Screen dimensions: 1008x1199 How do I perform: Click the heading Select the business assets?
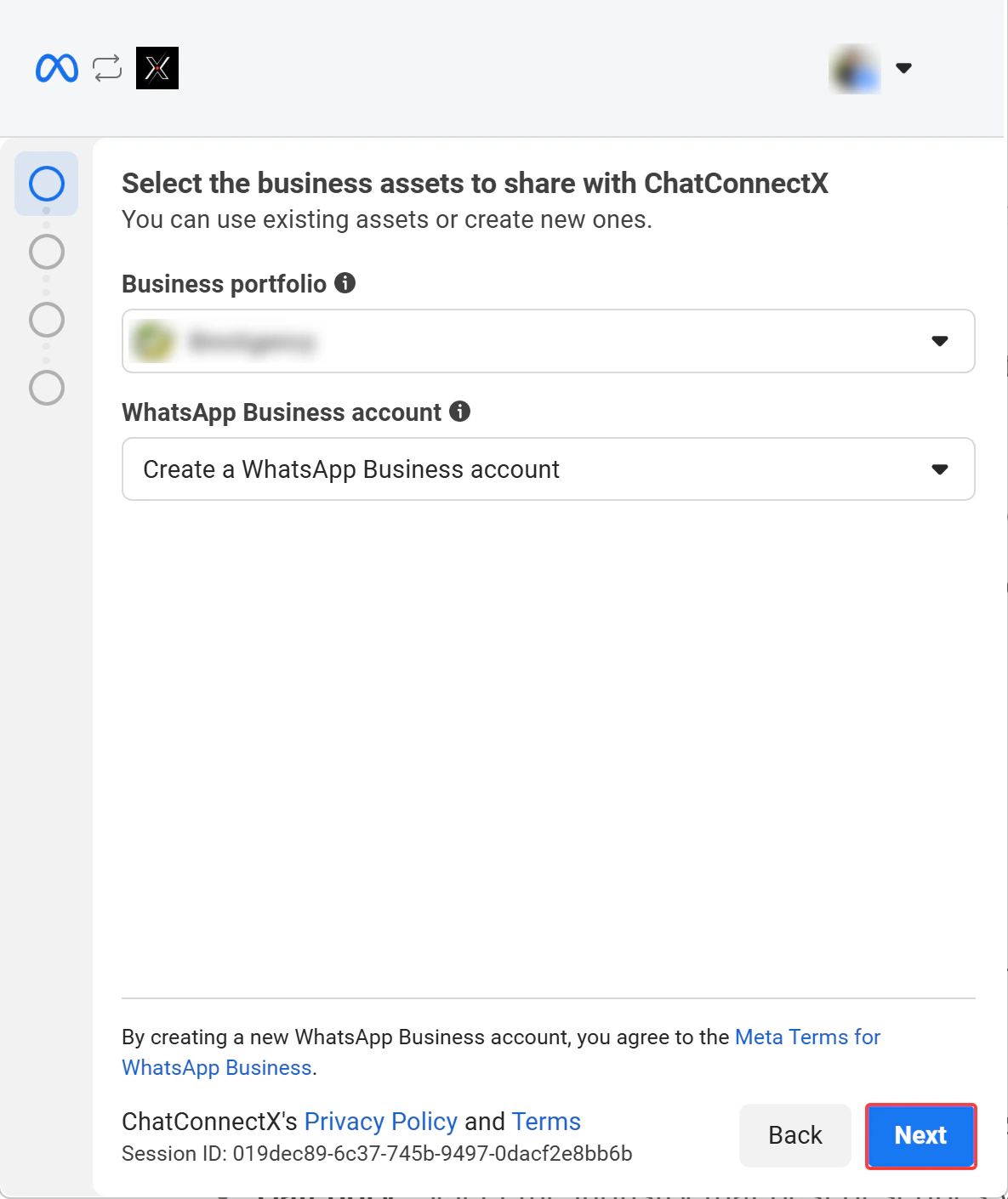[x=475, y=183]
